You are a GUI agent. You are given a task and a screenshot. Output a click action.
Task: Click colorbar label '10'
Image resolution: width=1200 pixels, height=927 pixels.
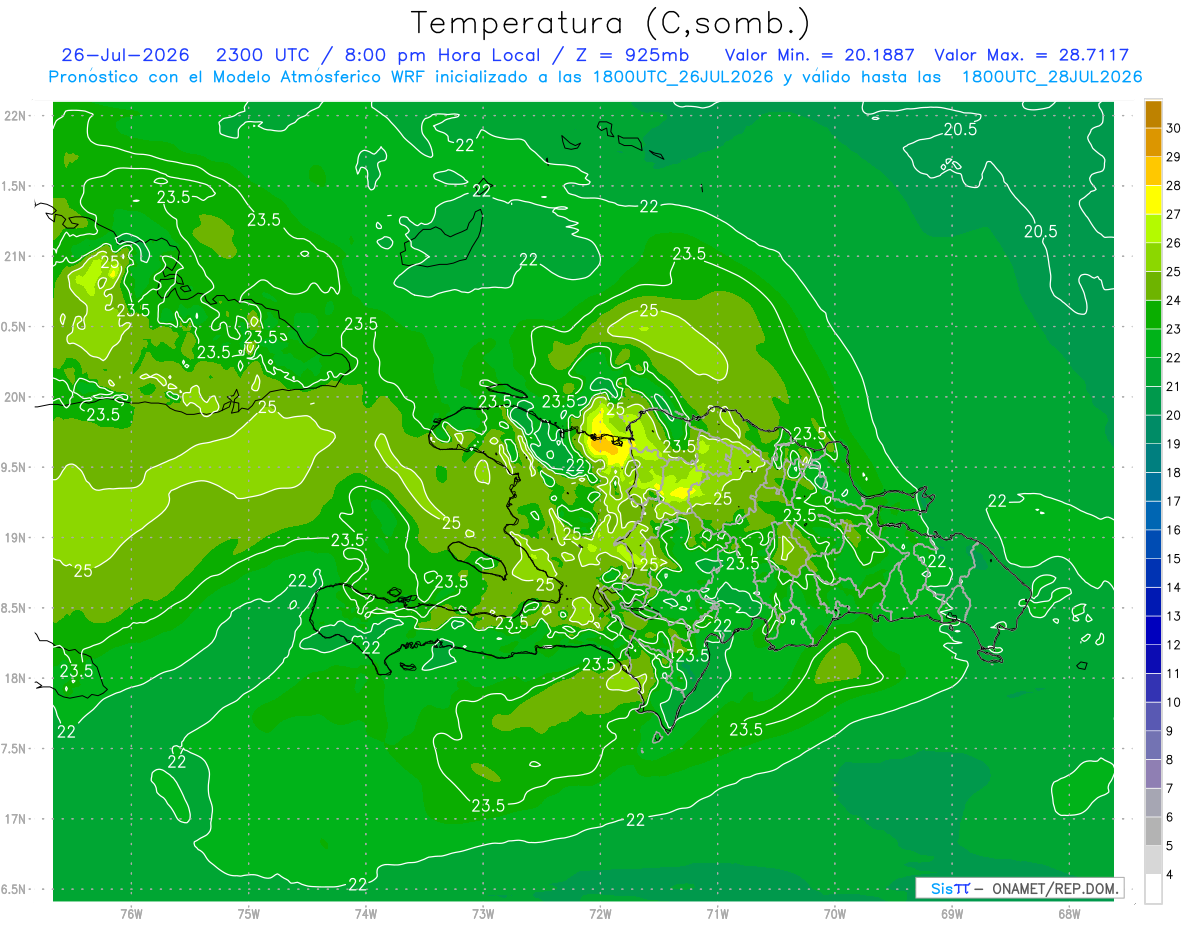click(1173, 702)
